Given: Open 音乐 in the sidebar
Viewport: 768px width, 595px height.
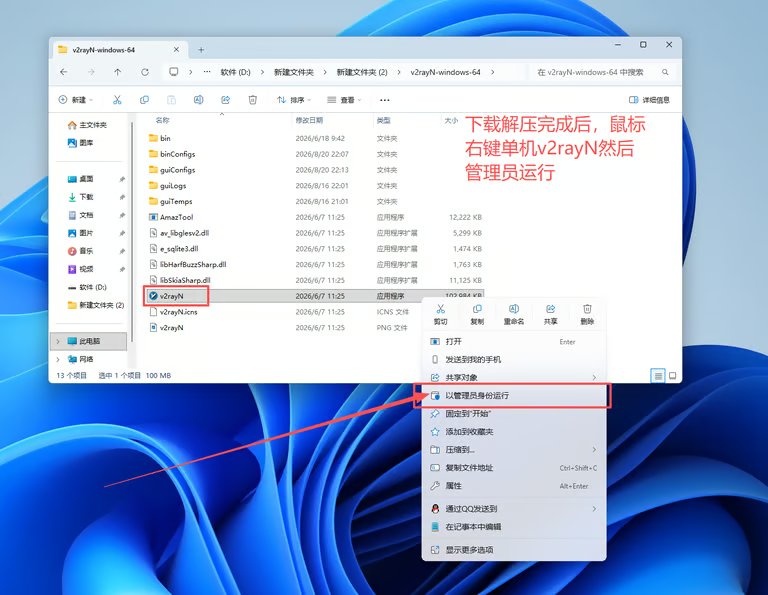Looking at the screenshot, I should (80, 251).
